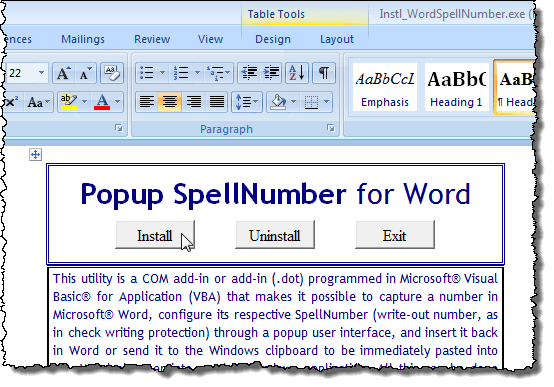554x387 pixels.
Task: Click the font size input field
Action: click(20, 73)
